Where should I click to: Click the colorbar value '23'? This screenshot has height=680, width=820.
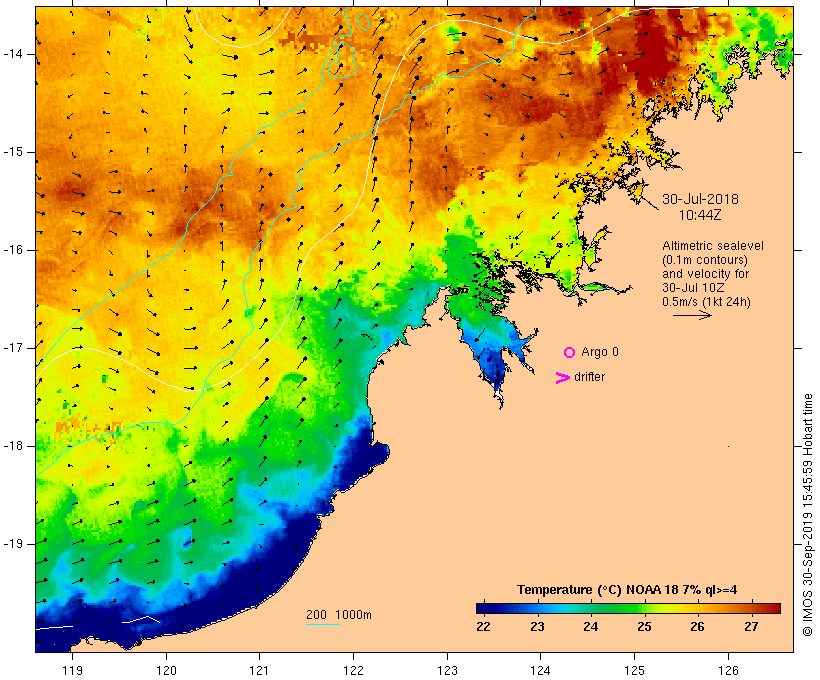[x=537, y=627]
